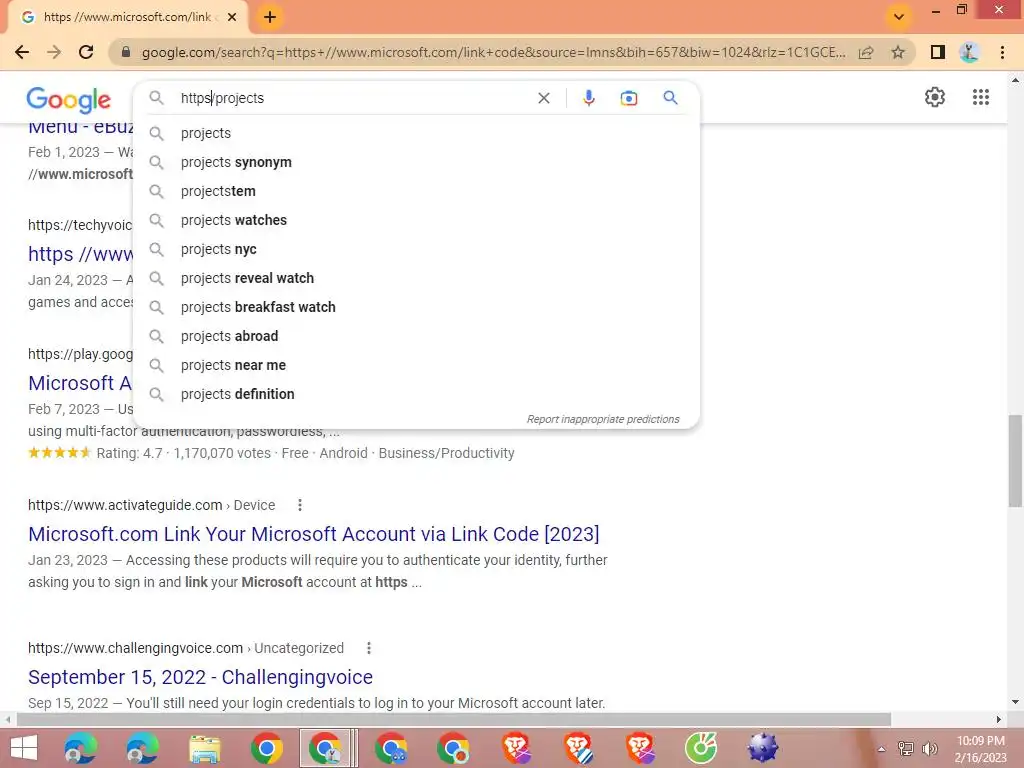
Task: Open the Chrome profile avatar
Action: [x=970, y=52]
